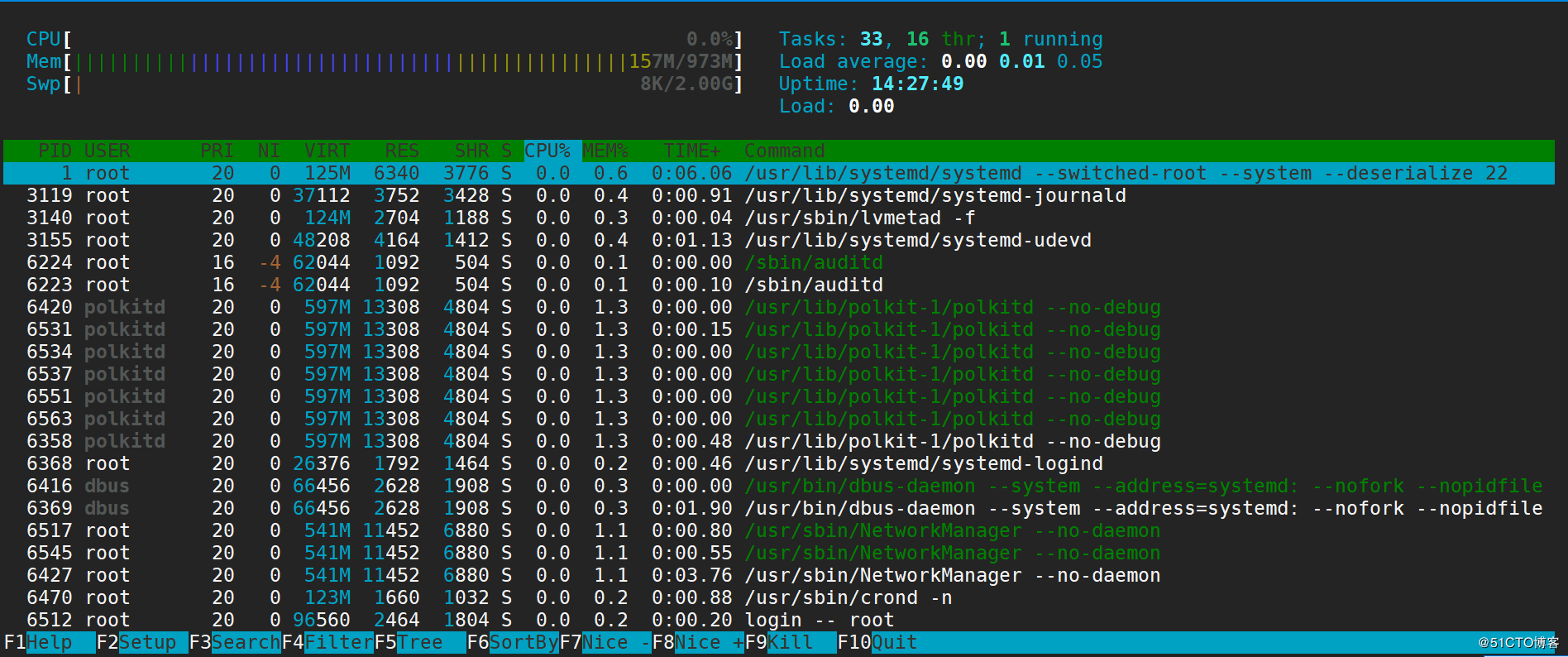Activate F3 Search

click(x=235, y=643)
